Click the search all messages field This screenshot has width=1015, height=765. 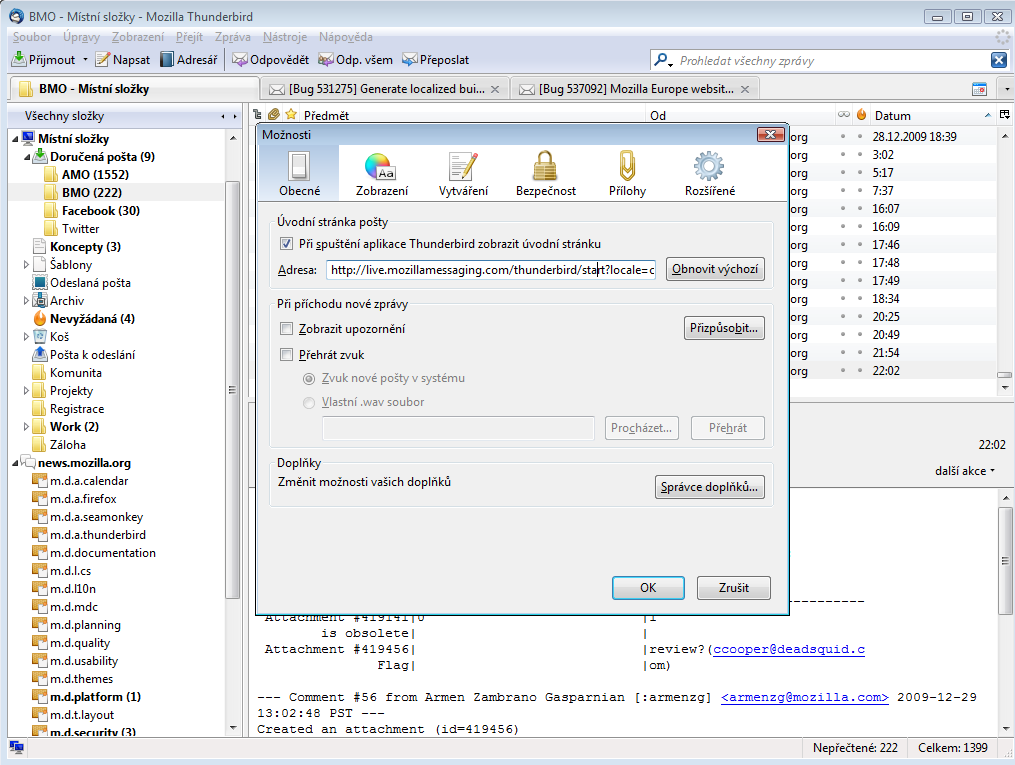[832, 60]
